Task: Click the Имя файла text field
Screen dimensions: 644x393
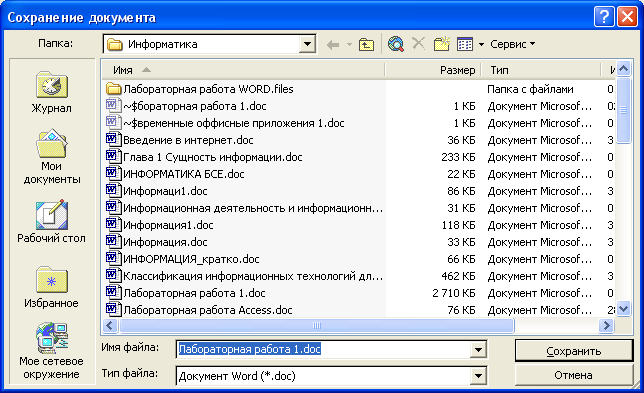Action: click(324, 349)
